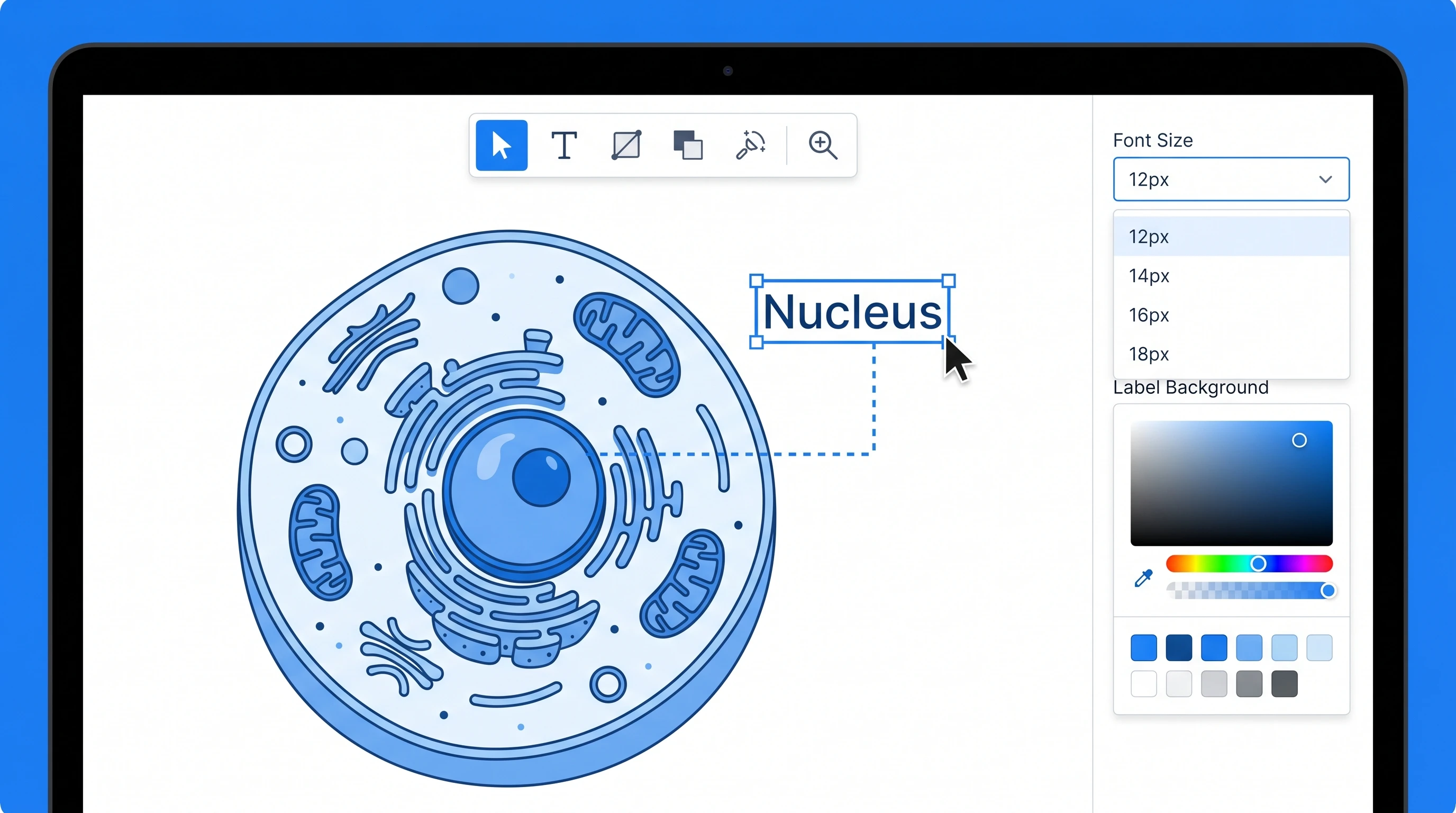Select the dark navy blue swatch

click(x=1178, y=648)
